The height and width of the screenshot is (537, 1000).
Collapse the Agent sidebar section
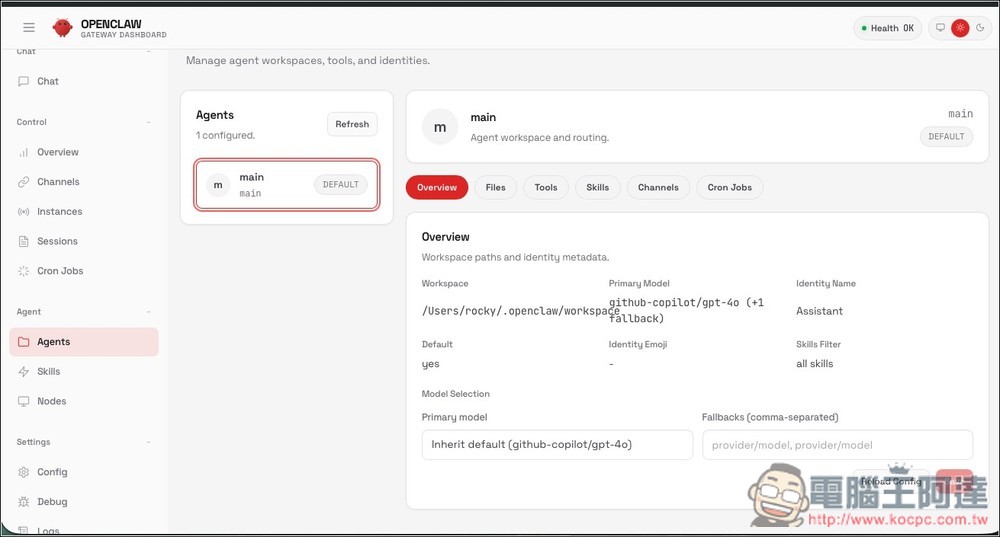tap(149, 312)
